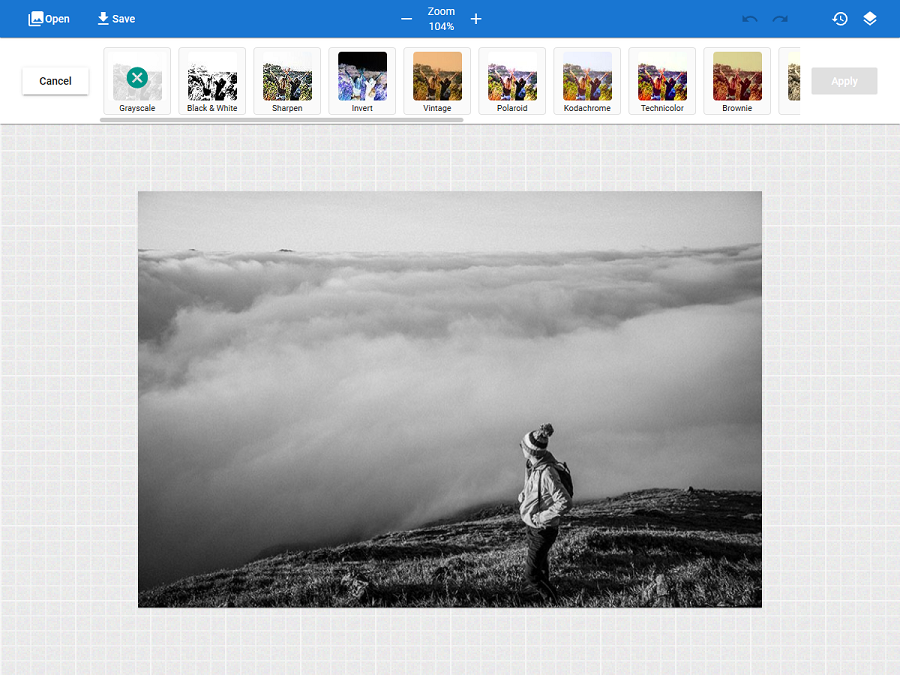Zoom out using the minus icon
The image size is (900, 675).
click(406, 18)
